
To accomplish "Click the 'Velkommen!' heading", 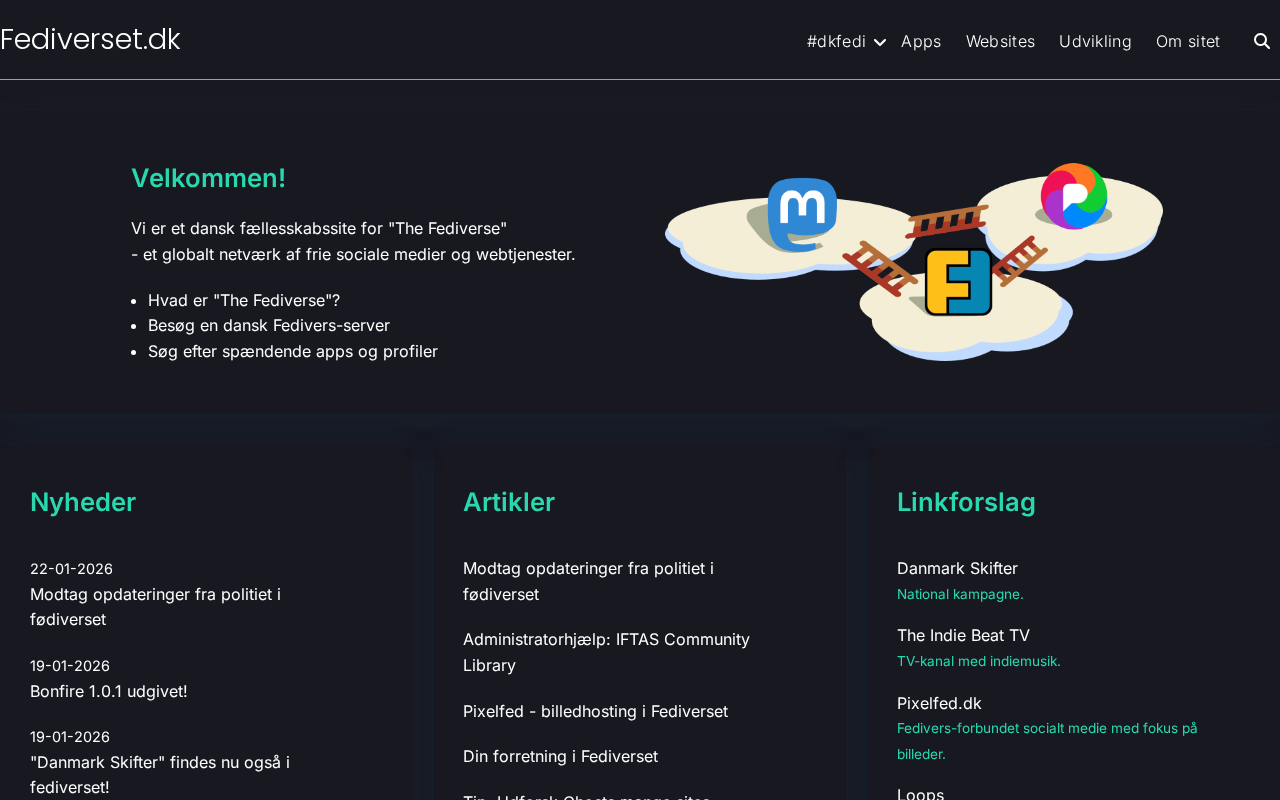I will coord(208,178).
